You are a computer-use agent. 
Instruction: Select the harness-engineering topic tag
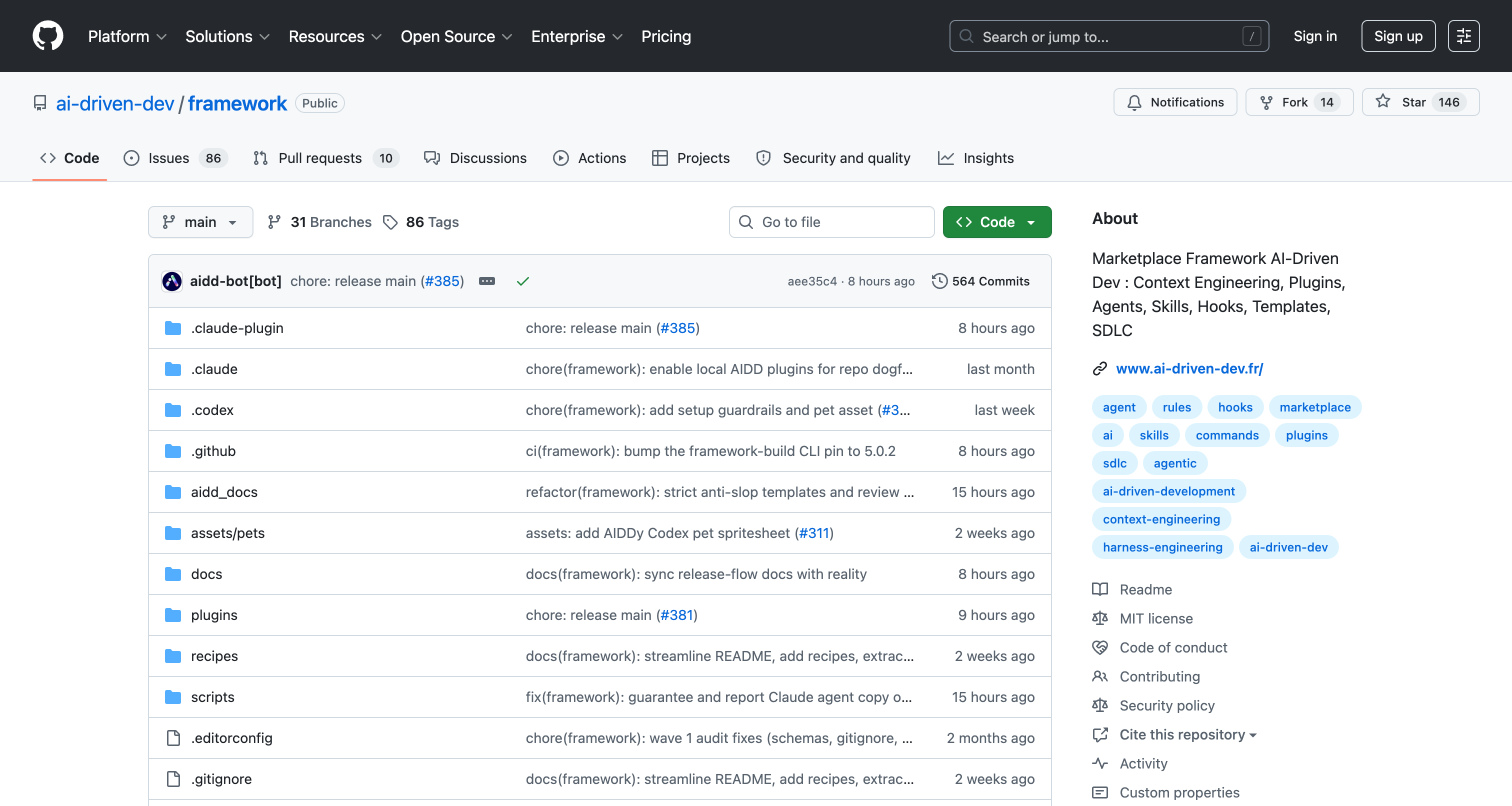pyautogui.click(x=1162, y=547)
